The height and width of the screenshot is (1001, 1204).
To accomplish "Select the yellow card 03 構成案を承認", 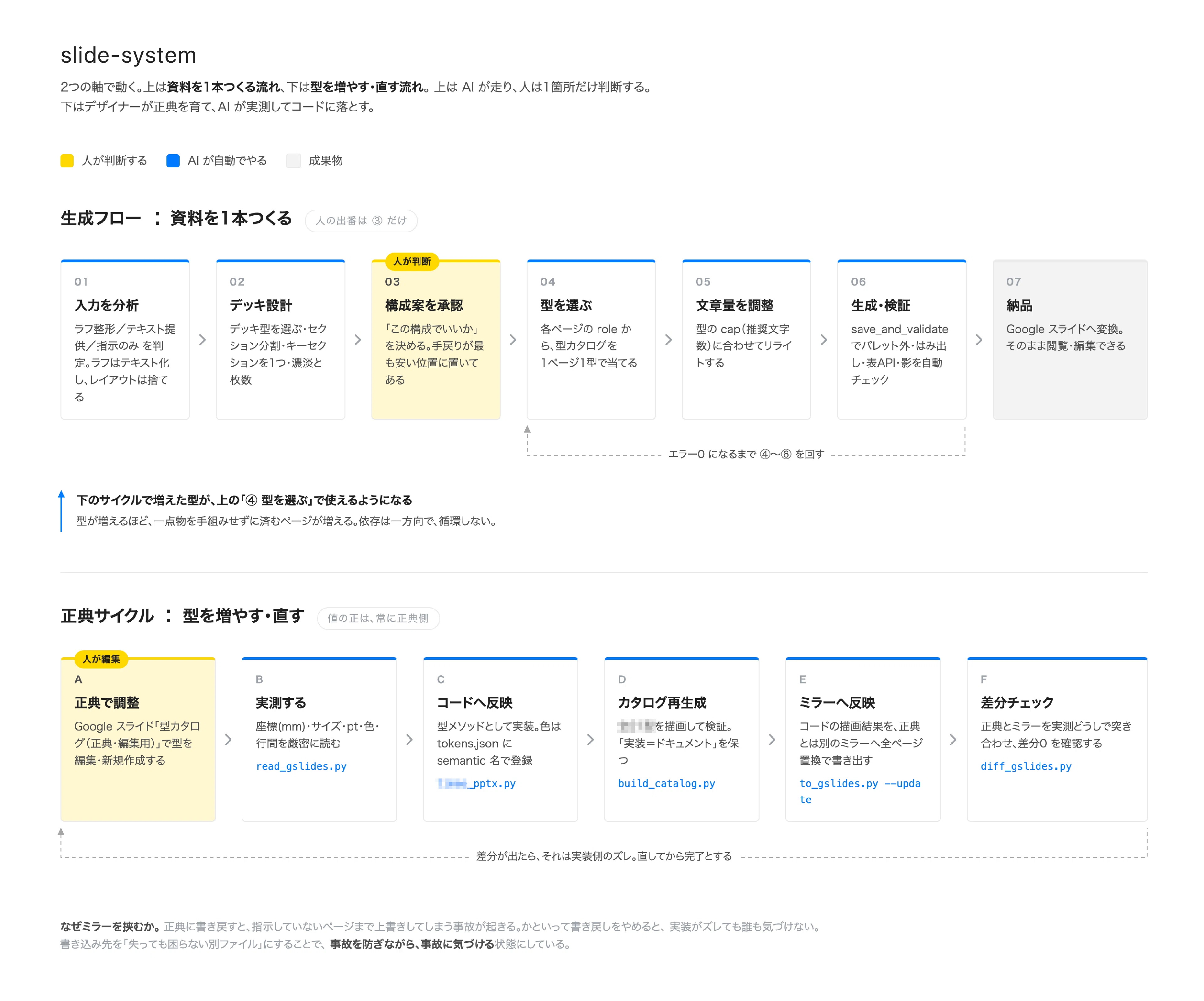I will pos(436,339).
